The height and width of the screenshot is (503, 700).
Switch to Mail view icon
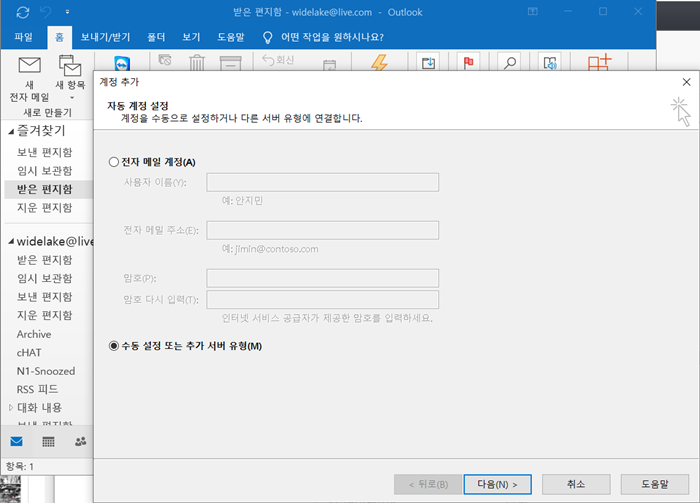click(x=17, y=441)
